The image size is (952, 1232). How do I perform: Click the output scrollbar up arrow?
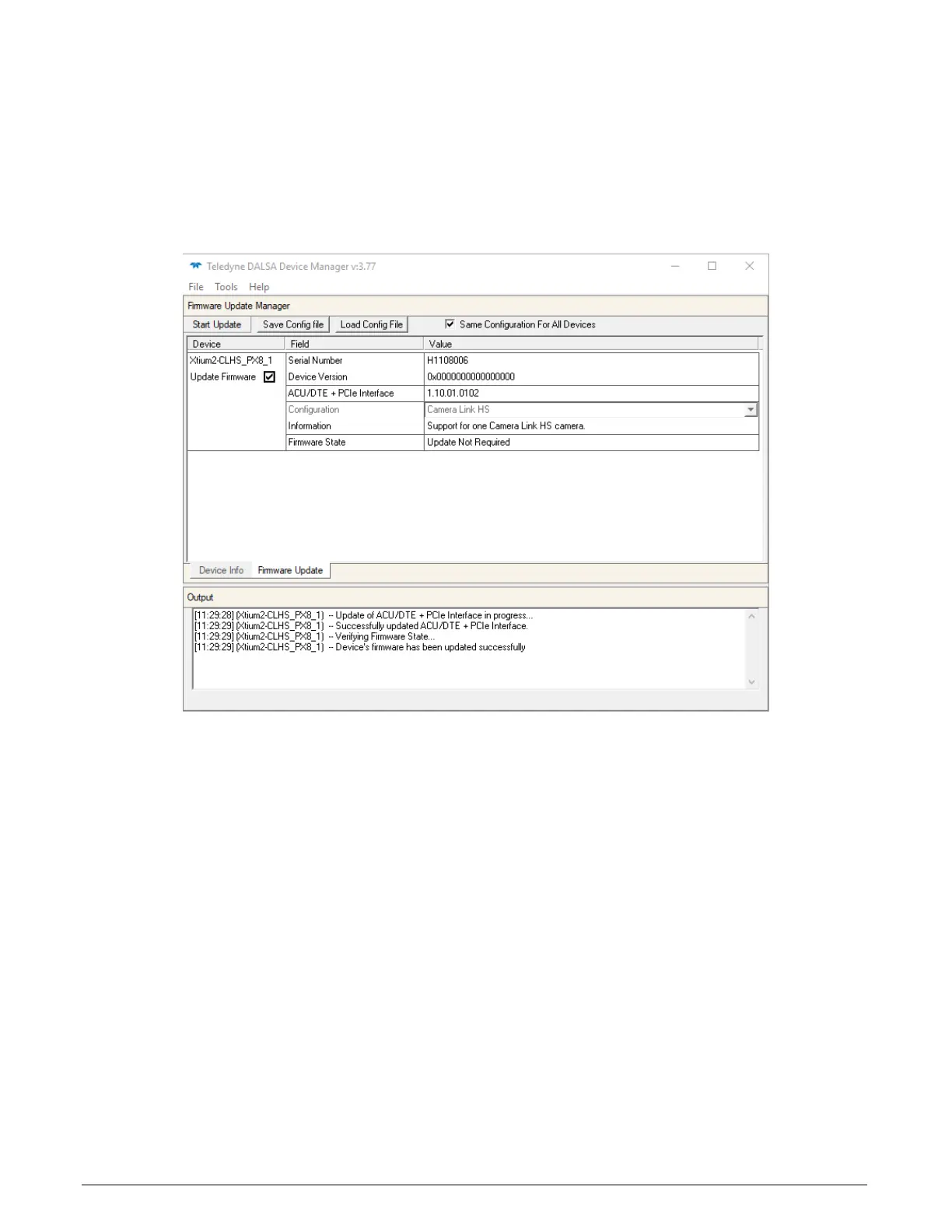(751, 617)
